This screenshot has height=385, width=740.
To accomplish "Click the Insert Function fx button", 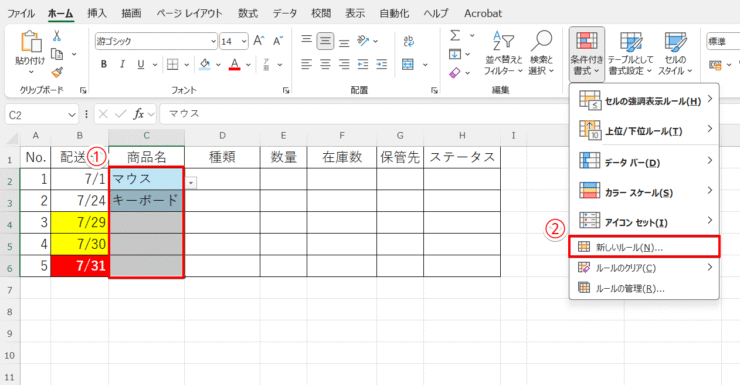I will pyautogui.click(x=138, y=114).
